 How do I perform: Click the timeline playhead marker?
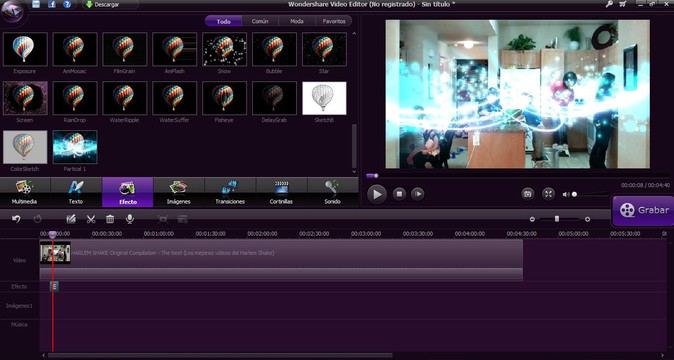[52, 235]
